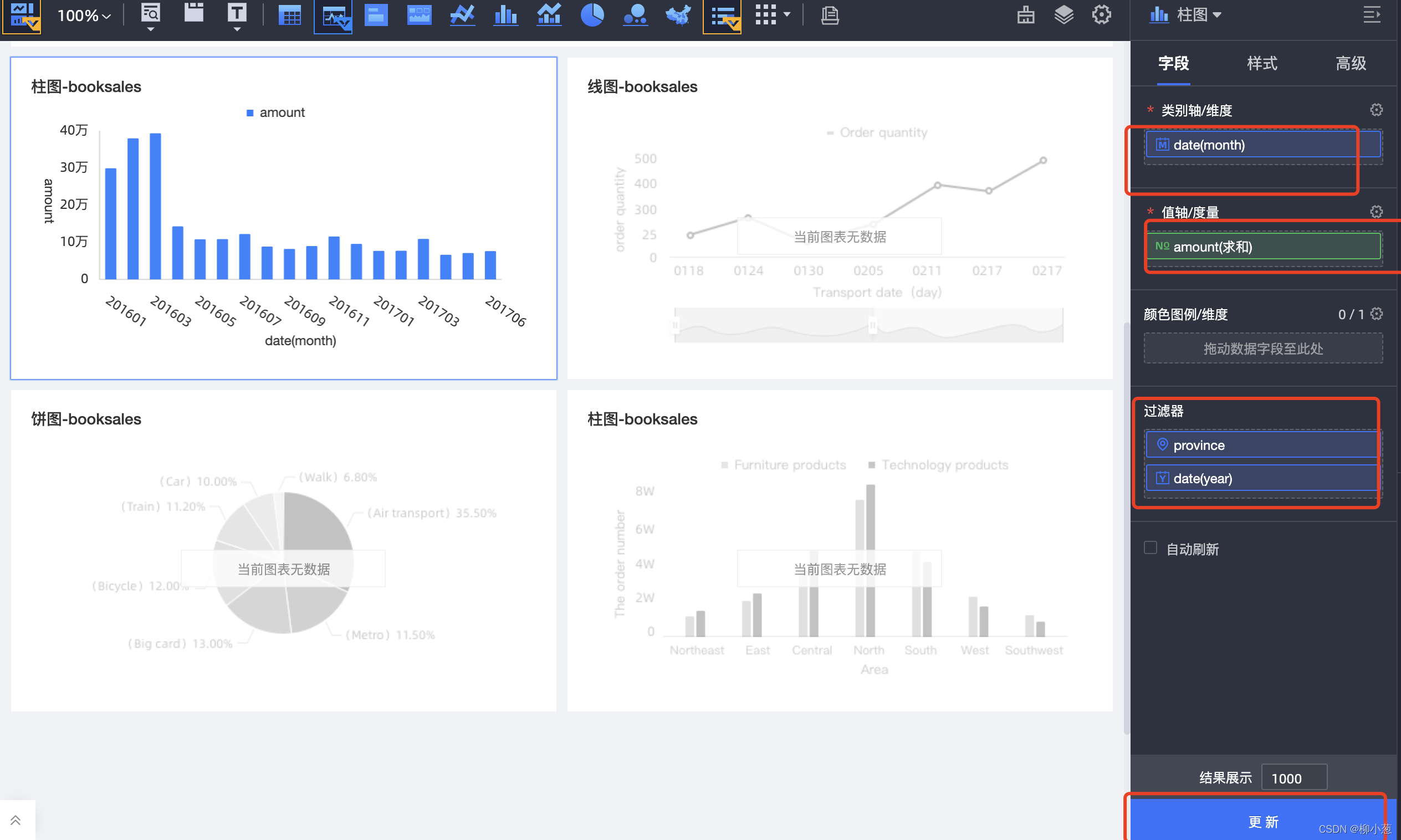Insert a China map chart from toolbar
Image resolution: width=1401 pixels, height=840 pixels.
point(678,16)
